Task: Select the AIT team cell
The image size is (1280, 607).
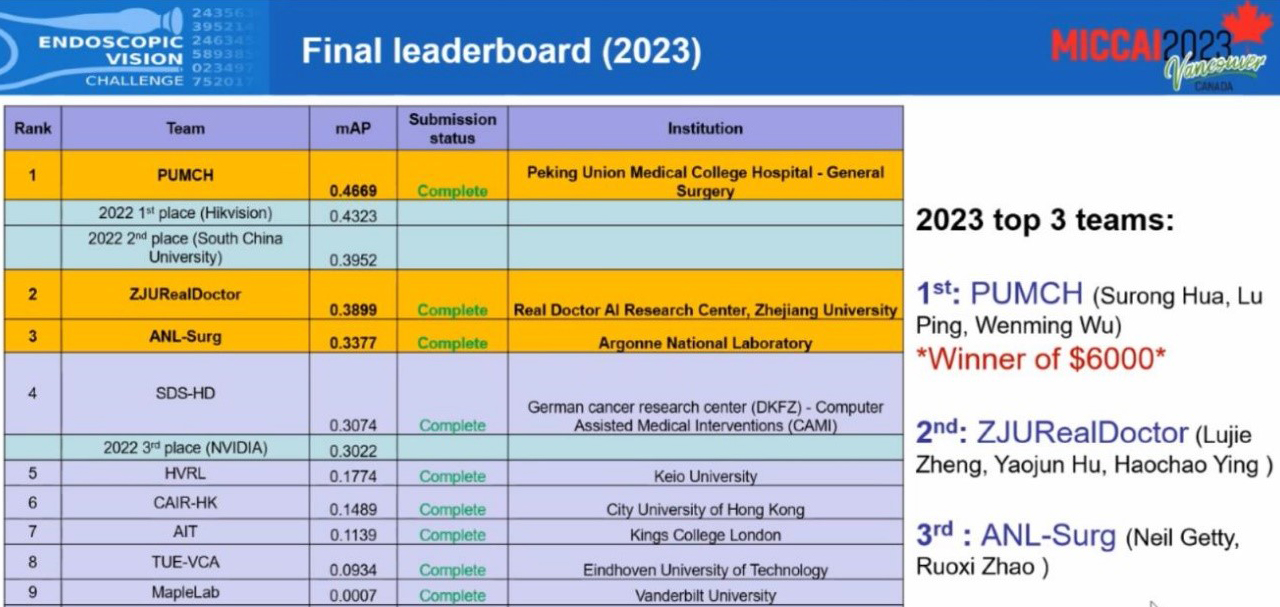Action: [185, 532]
